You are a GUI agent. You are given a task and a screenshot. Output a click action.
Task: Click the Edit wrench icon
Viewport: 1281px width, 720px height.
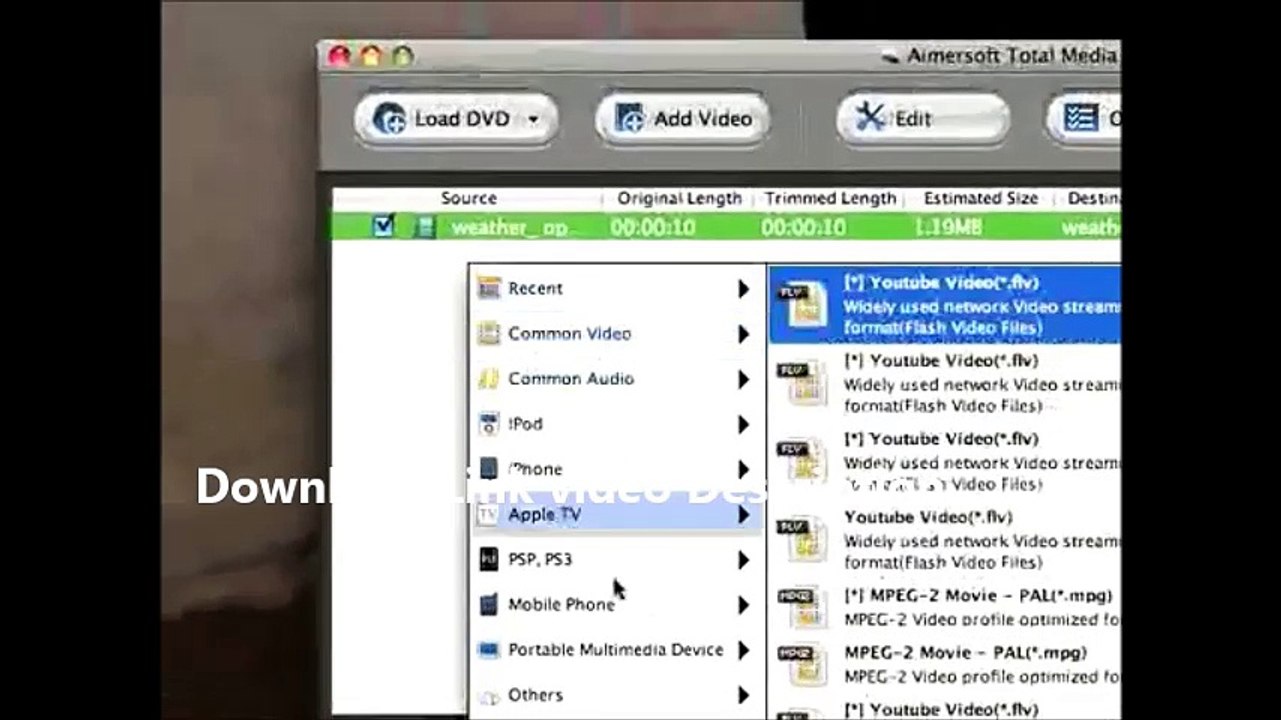[x=870, y=118]
